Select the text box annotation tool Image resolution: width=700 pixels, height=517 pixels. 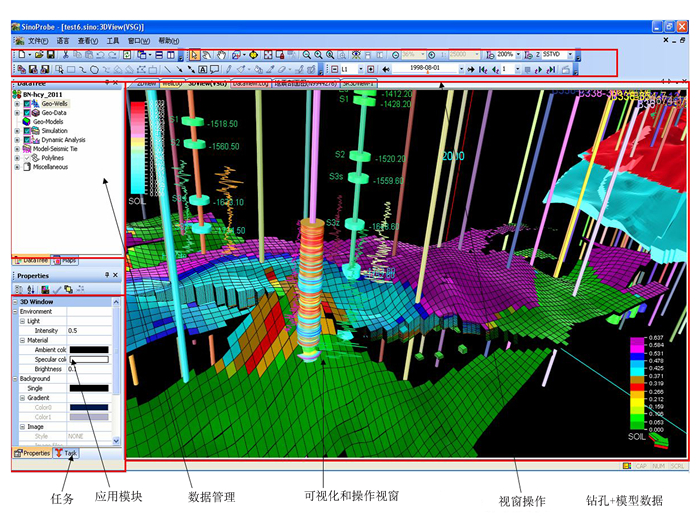(x=202, y=69)
